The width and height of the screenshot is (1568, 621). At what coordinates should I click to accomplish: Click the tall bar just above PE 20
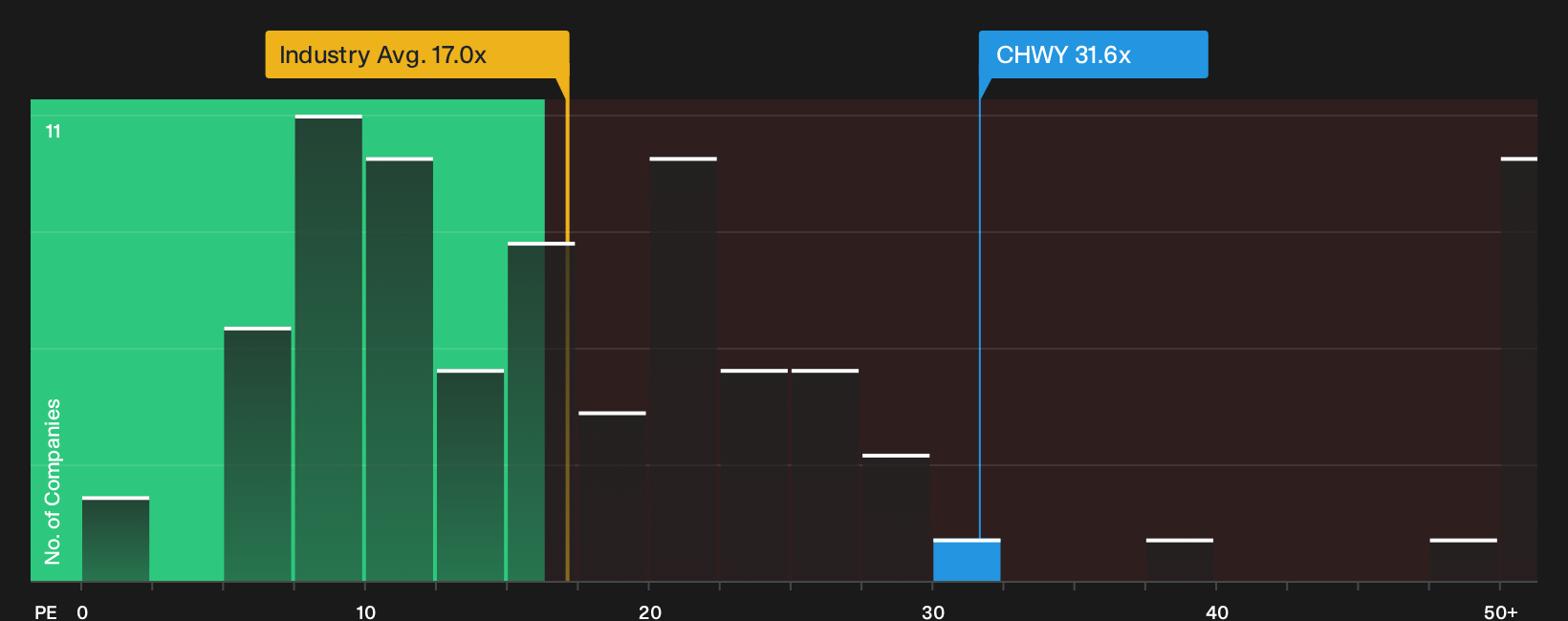tap(683, 369)
